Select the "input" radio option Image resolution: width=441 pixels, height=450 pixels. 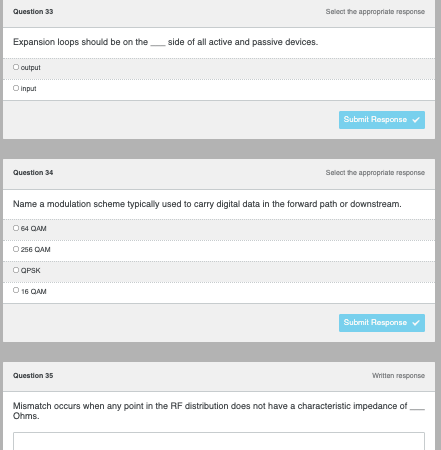tap(16, 88)
